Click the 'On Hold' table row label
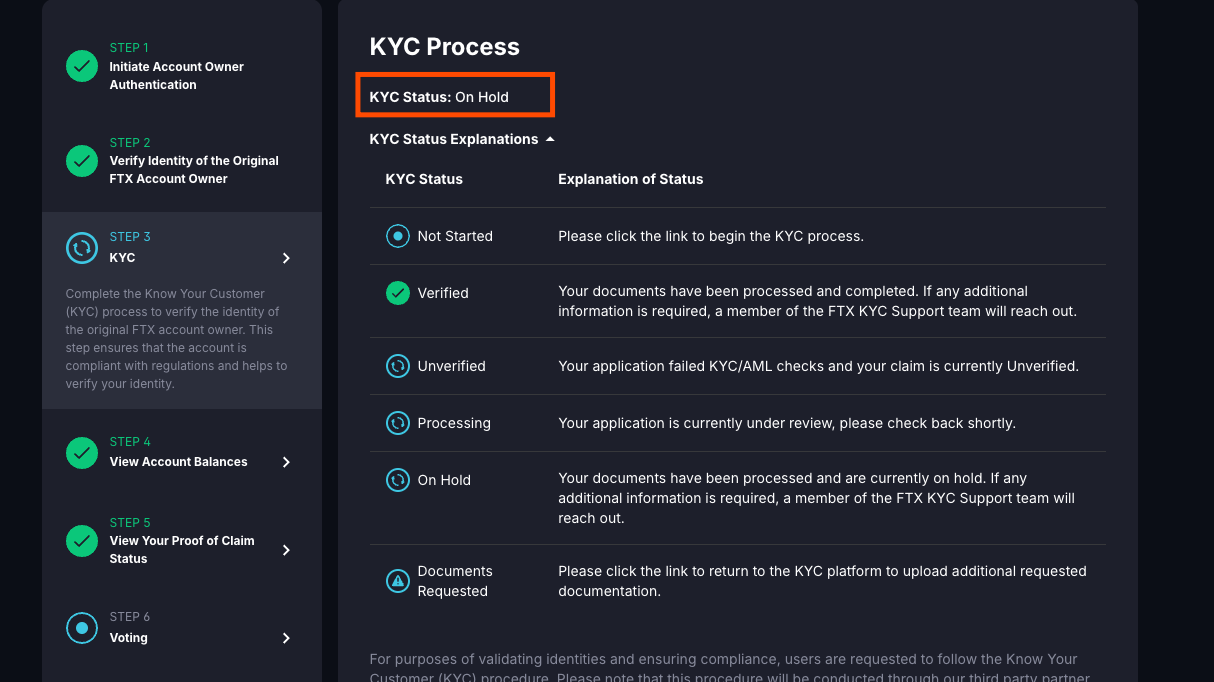Screen dimensions: 1214x682 point(444,480)
